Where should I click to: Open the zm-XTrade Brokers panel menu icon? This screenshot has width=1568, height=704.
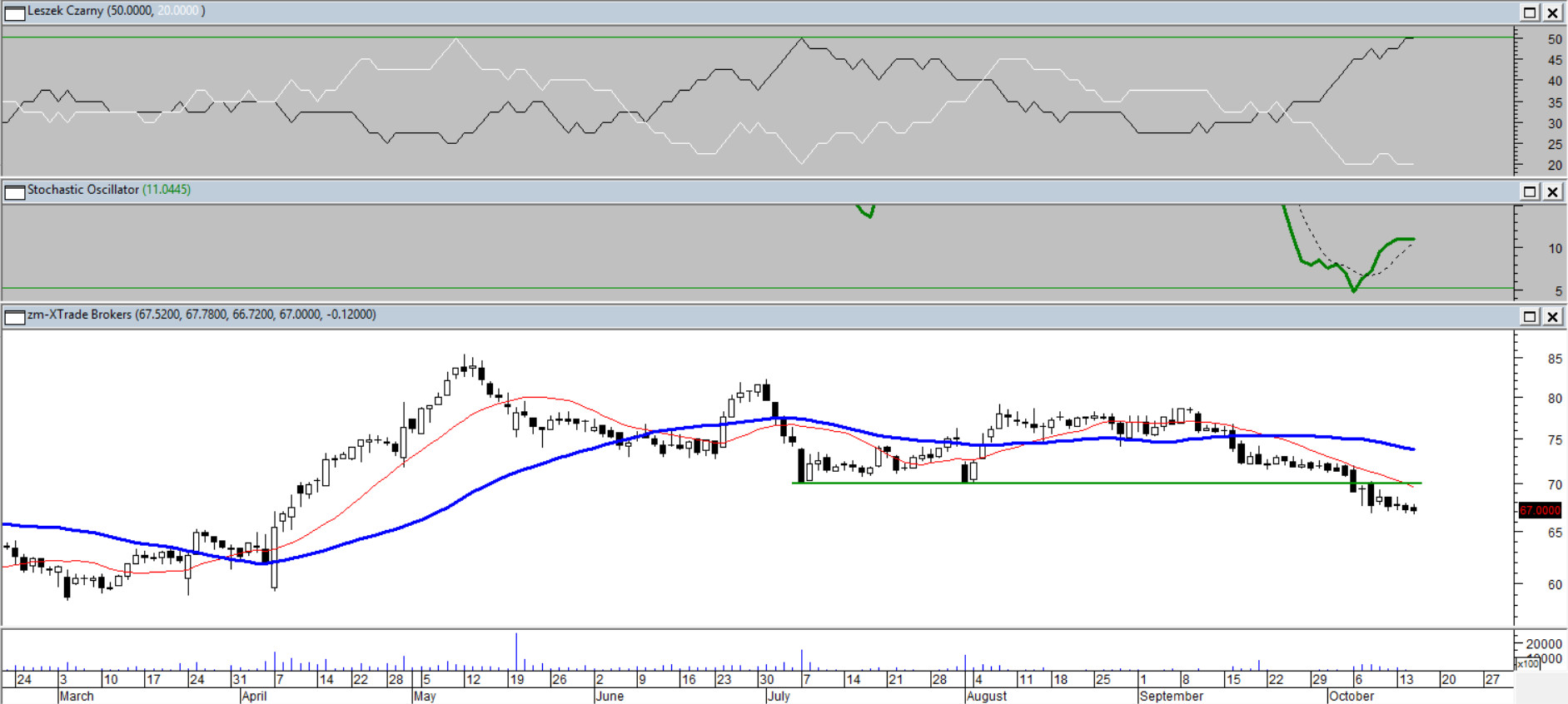[x=14, y=317]
